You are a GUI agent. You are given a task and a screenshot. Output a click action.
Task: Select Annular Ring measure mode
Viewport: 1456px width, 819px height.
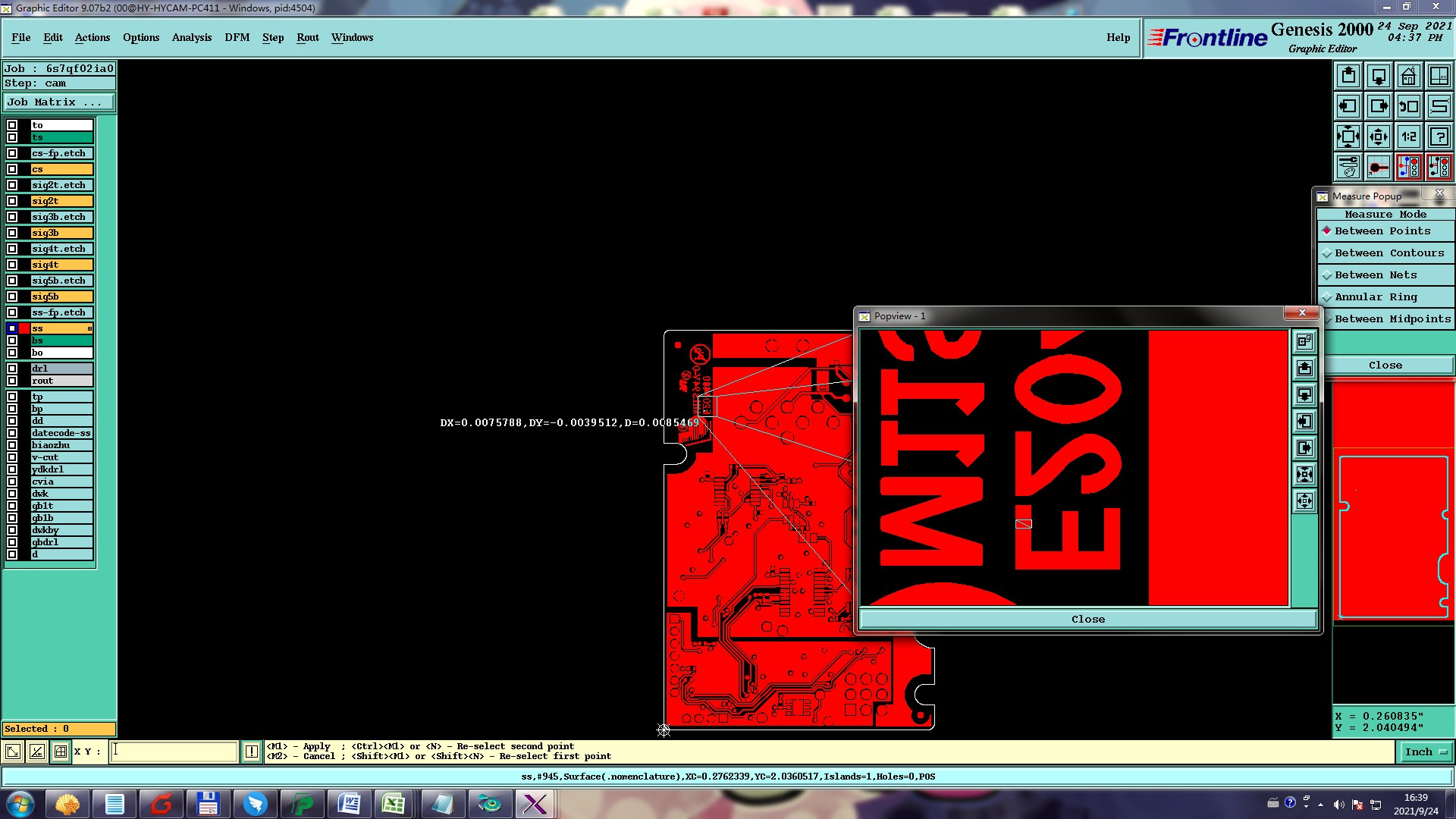point(1375,297)
